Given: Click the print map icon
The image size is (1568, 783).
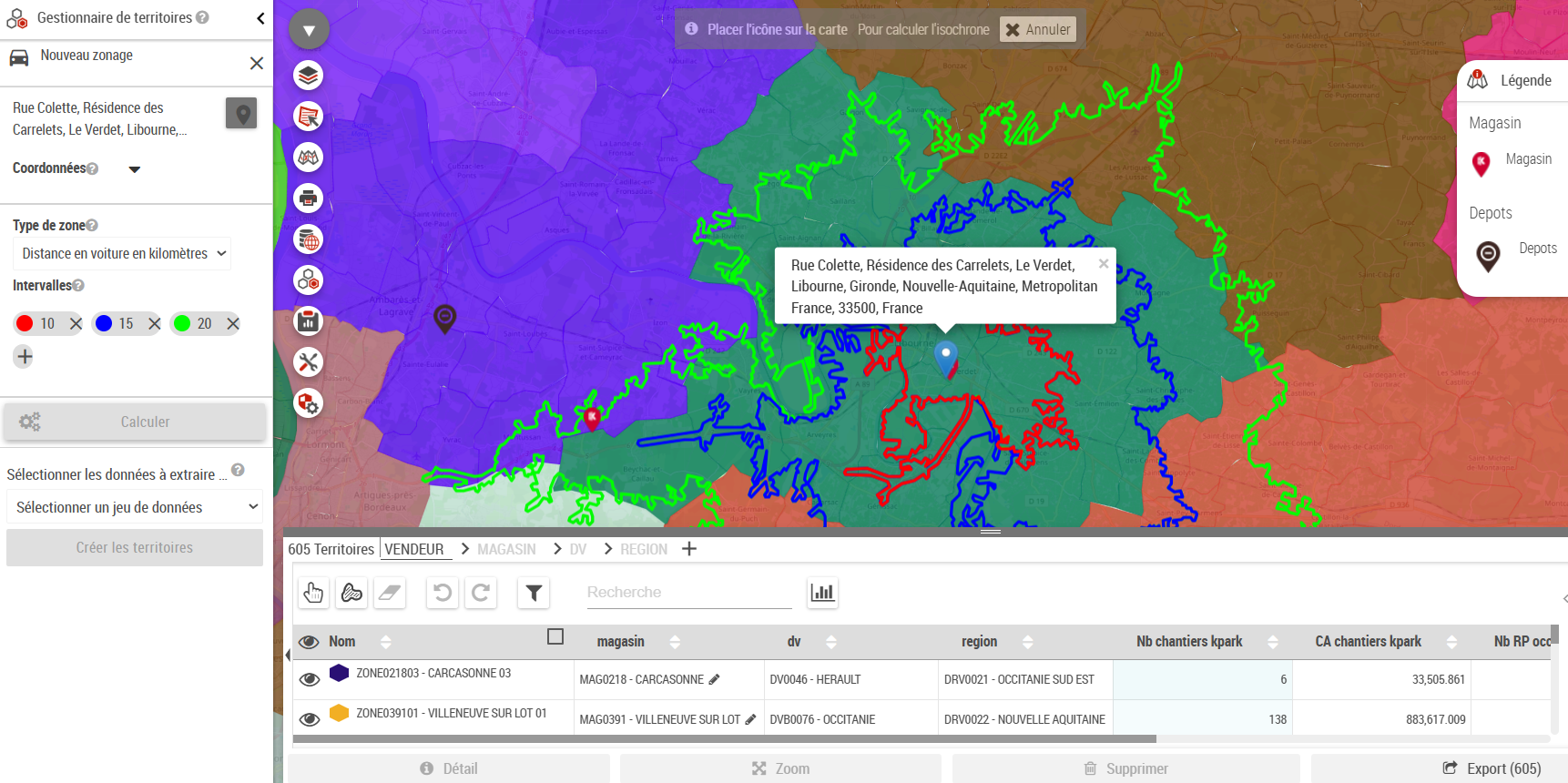Looking at the screenshot, I should click(309, 198).
